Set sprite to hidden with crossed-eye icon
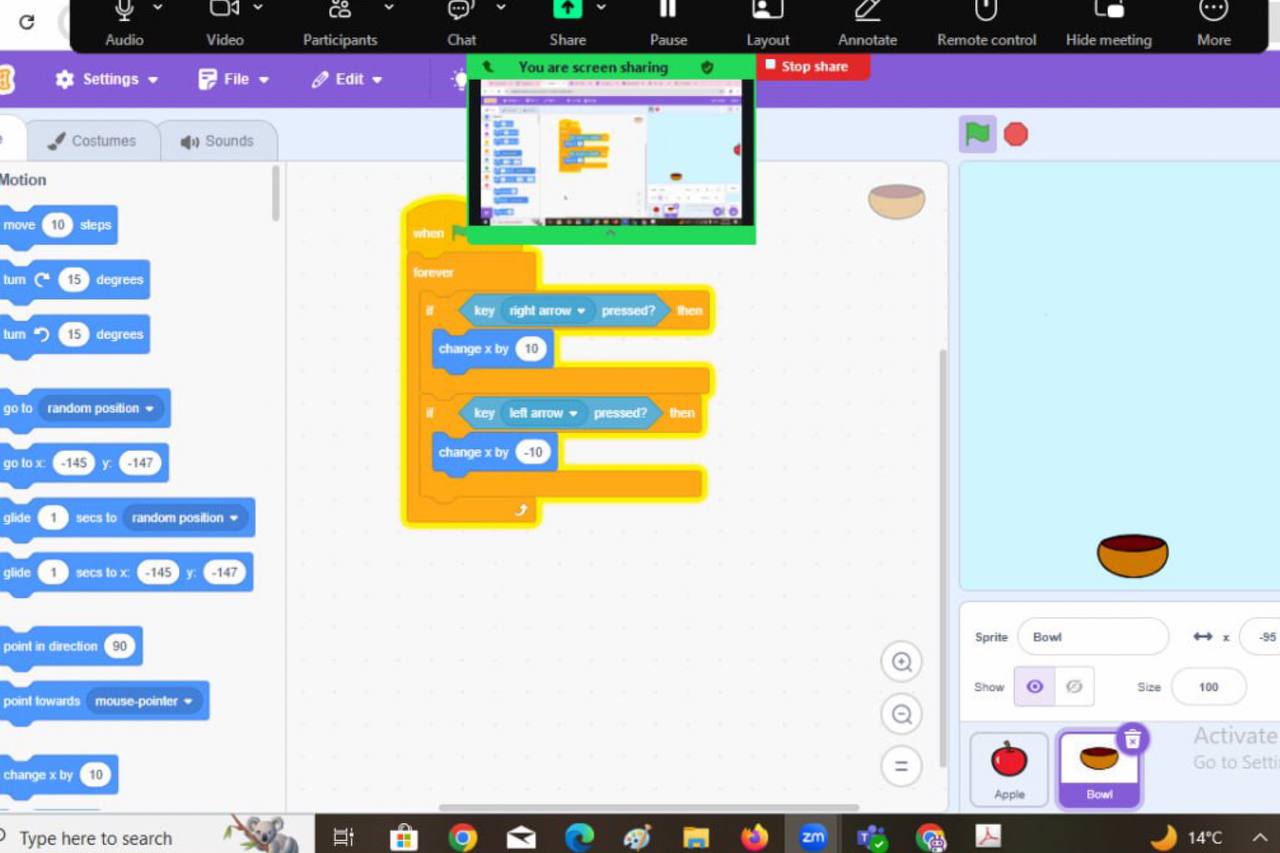Screen dimensions: 1280x853 [x=1074, y=687]
